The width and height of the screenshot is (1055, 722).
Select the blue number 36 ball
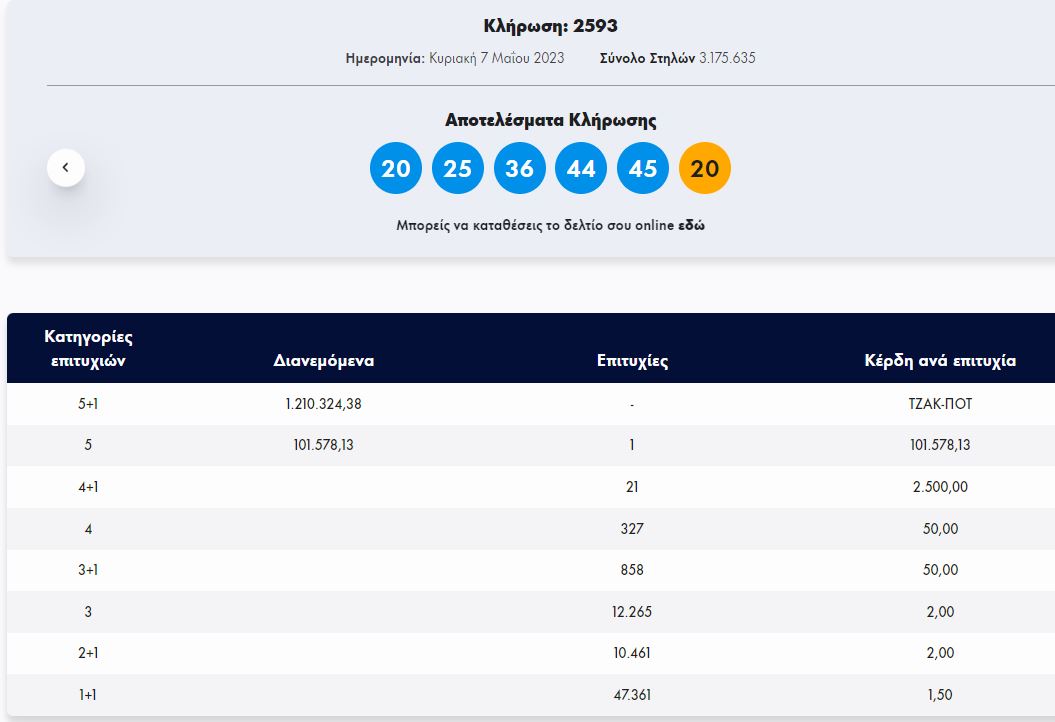pos(519,168)
